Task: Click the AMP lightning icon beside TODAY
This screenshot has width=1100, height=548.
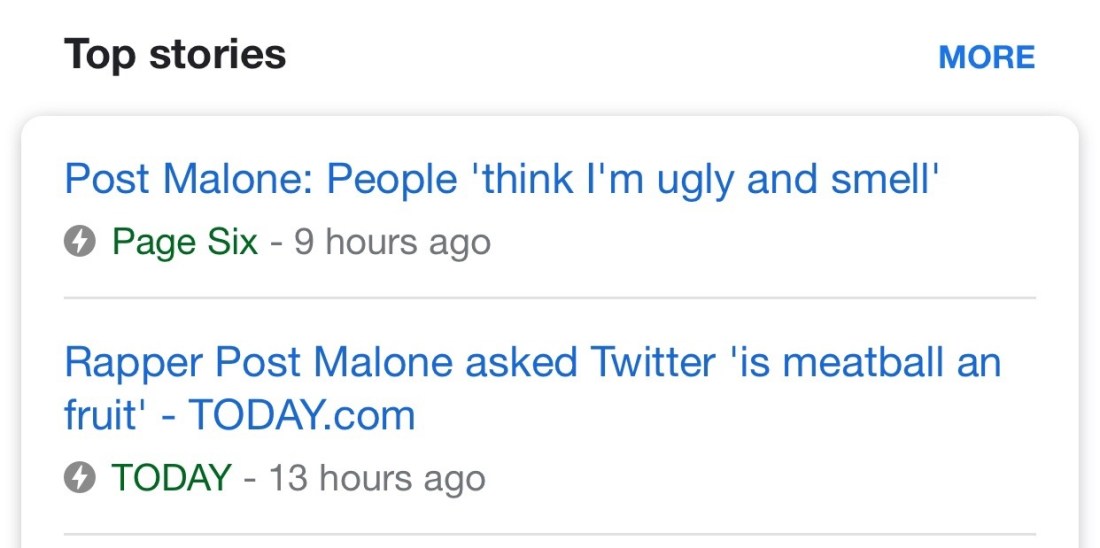Action: tap(79, 478)
